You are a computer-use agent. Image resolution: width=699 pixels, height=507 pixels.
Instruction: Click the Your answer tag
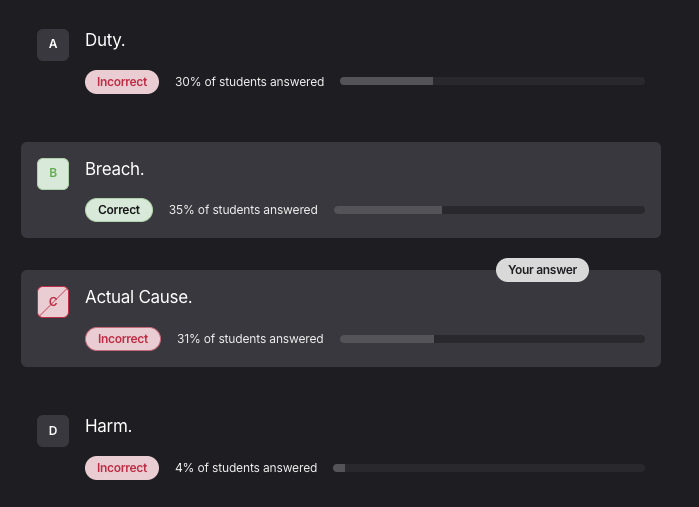542,270
